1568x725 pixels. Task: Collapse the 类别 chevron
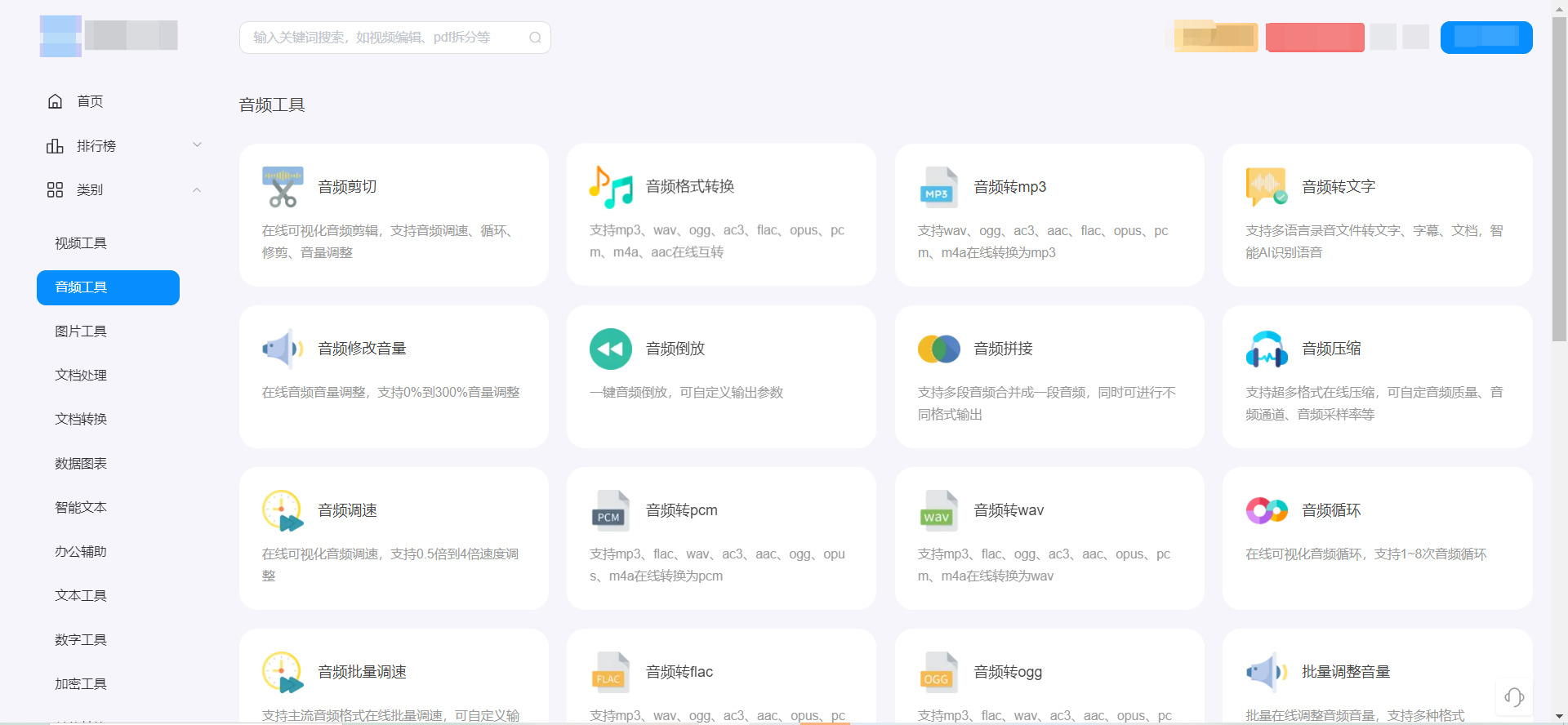[x=197, y=189]
